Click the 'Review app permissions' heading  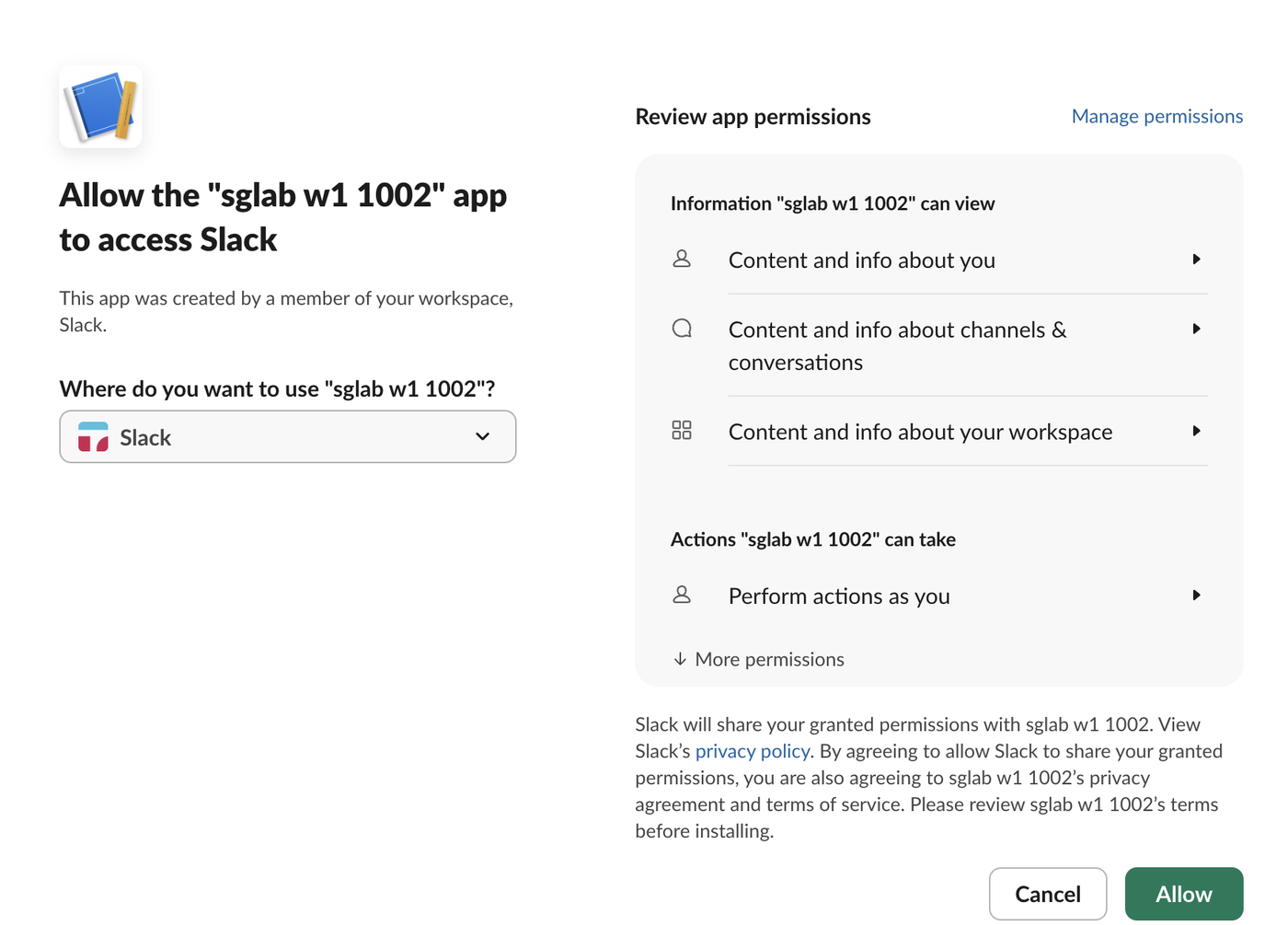[x=753, y=117]
